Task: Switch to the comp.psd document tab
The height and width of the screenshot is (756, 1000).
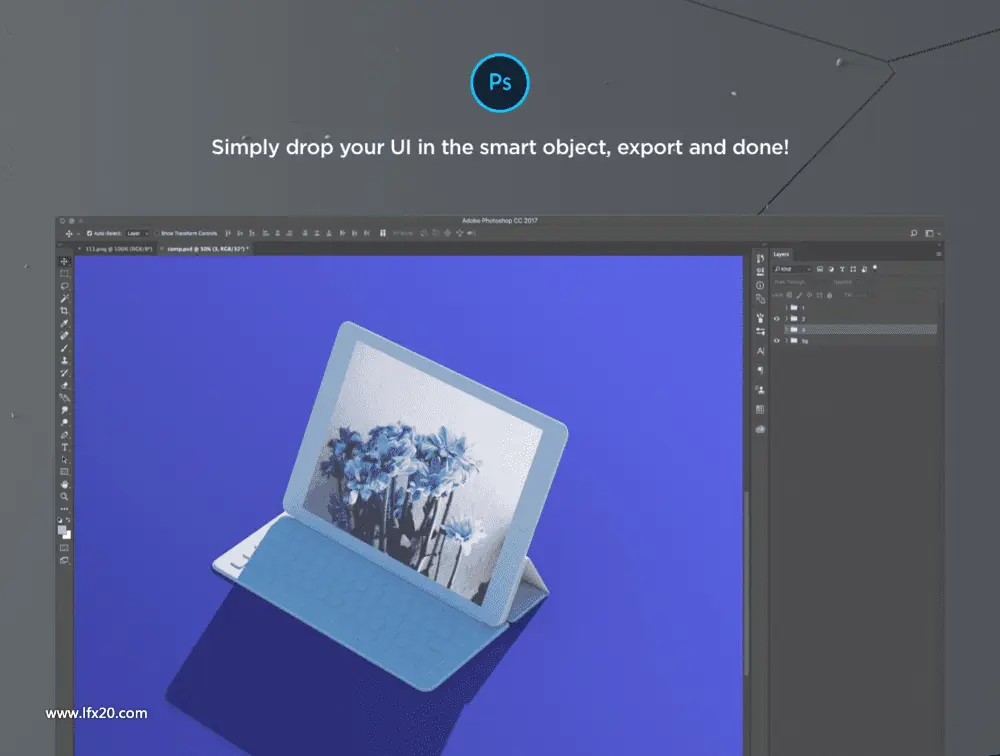Action: [x=206, y=249]
